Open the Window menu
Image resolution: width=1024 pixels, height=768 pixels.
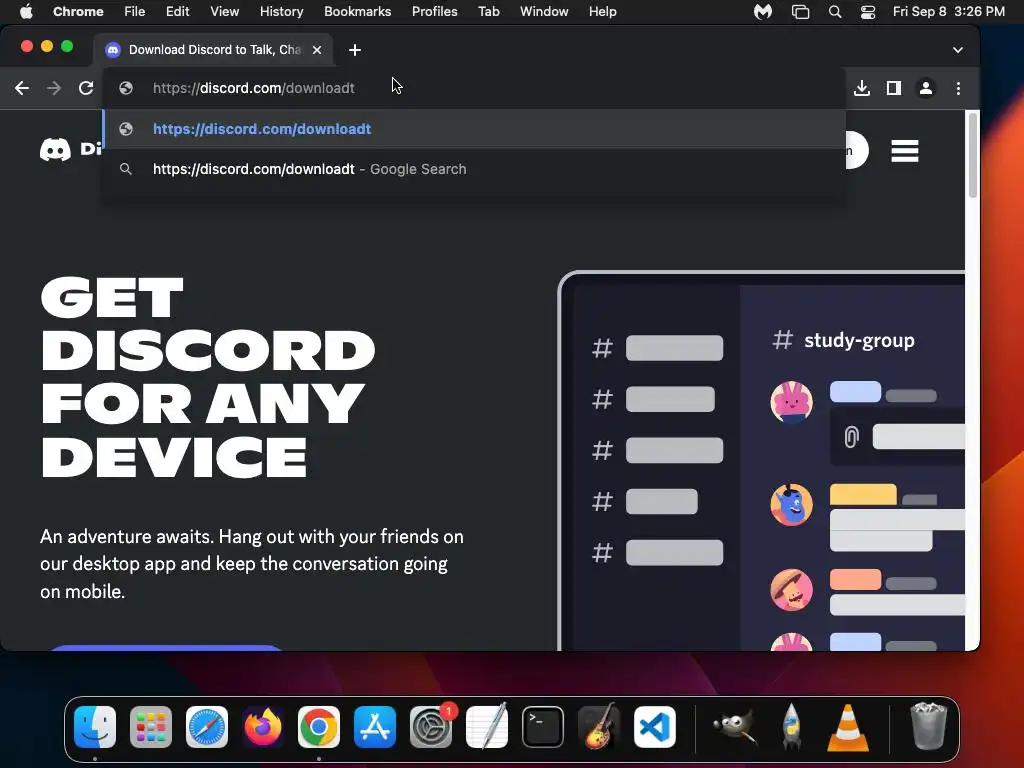pyautogui.click(x=544, y=12)
